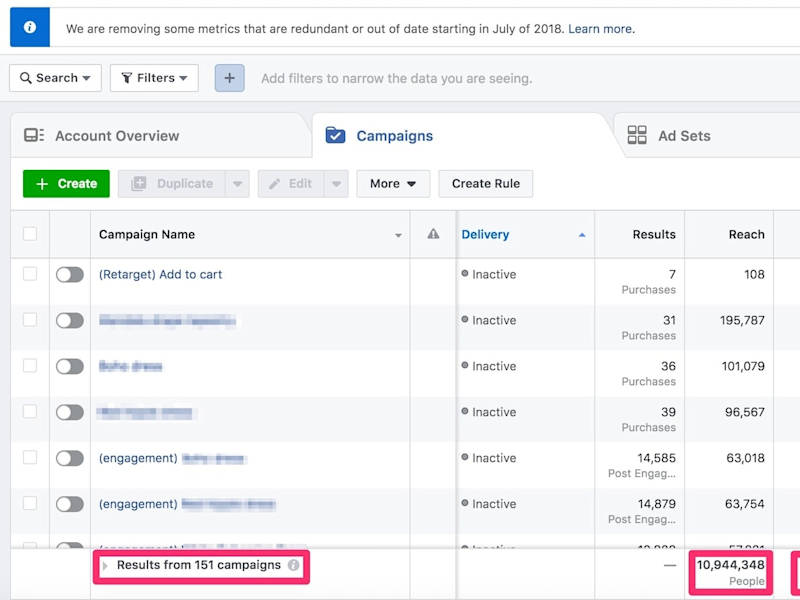Click the 108 reach value
Viewport: 800px width, 600px height.
(754, 274)
